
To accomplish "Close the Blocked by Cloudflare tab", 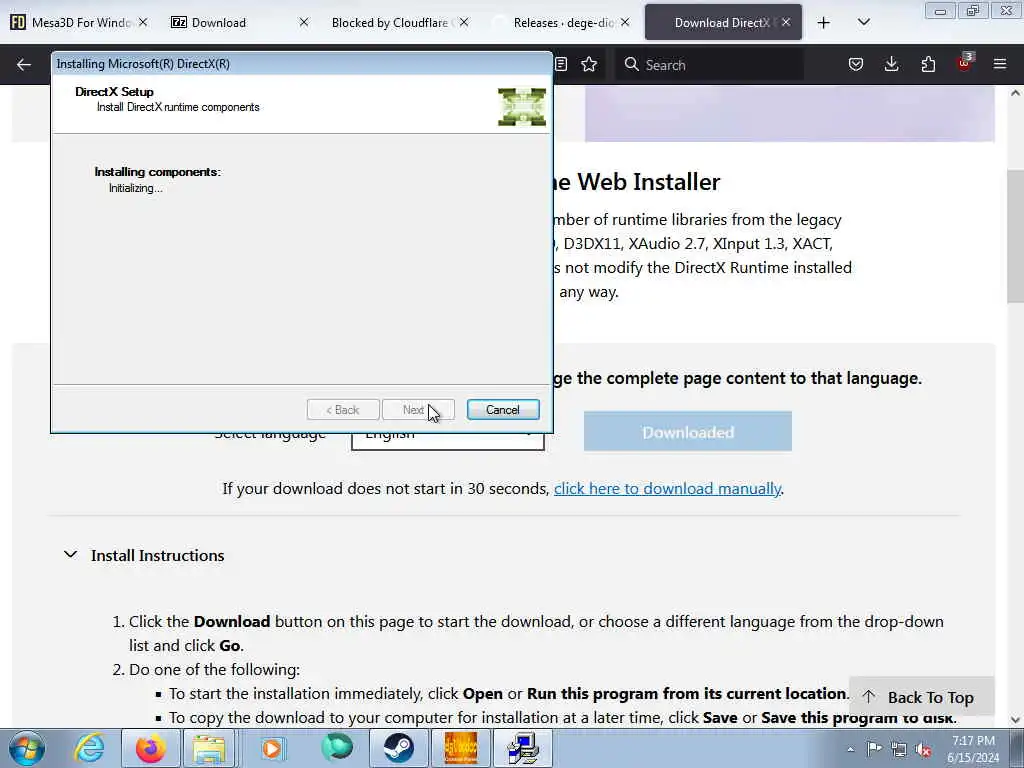I will pyautogui.click(x=464, y=22).
